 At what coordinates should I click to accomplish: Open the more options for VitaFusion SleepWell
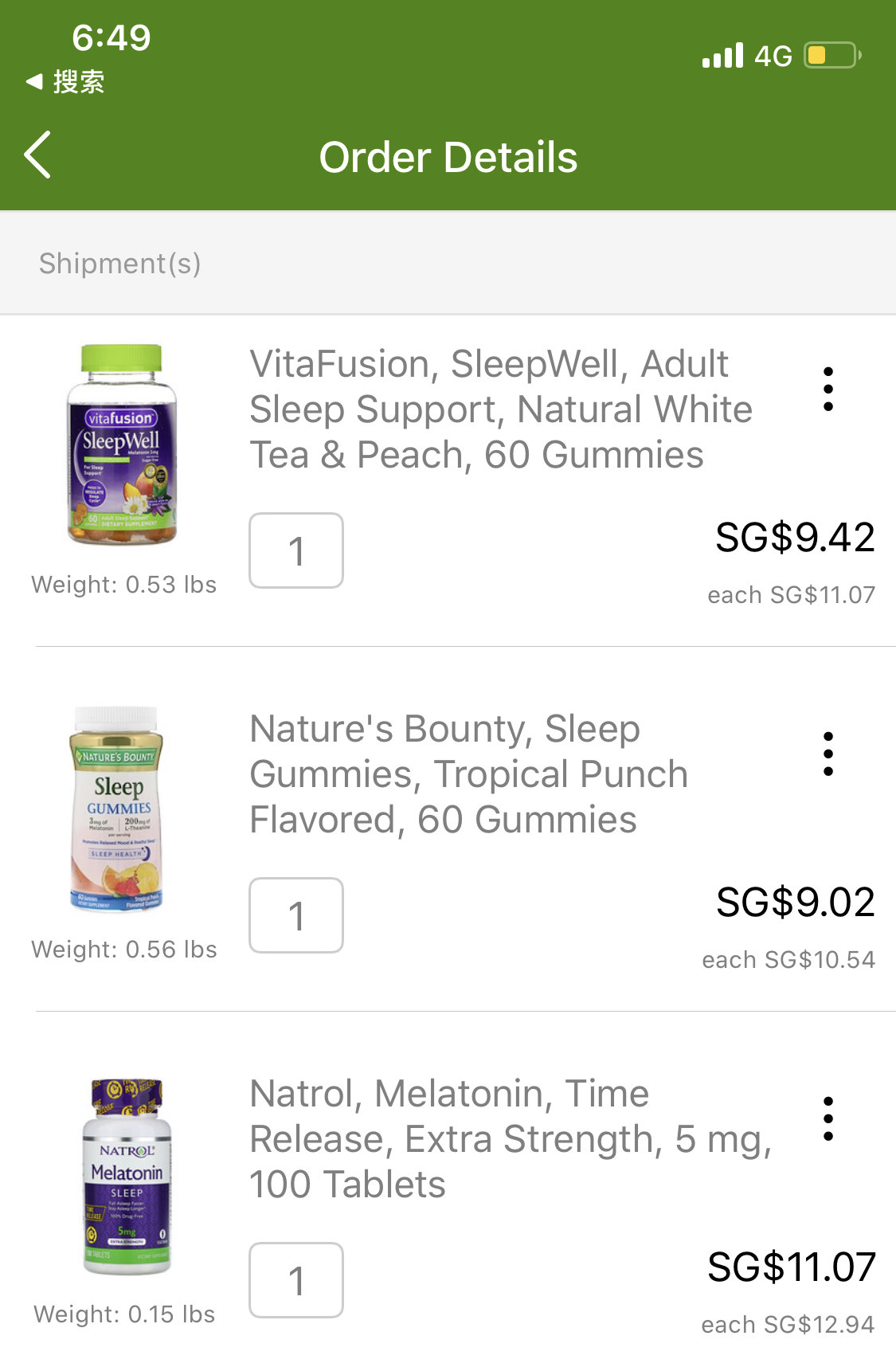click(x=828, y=390)
